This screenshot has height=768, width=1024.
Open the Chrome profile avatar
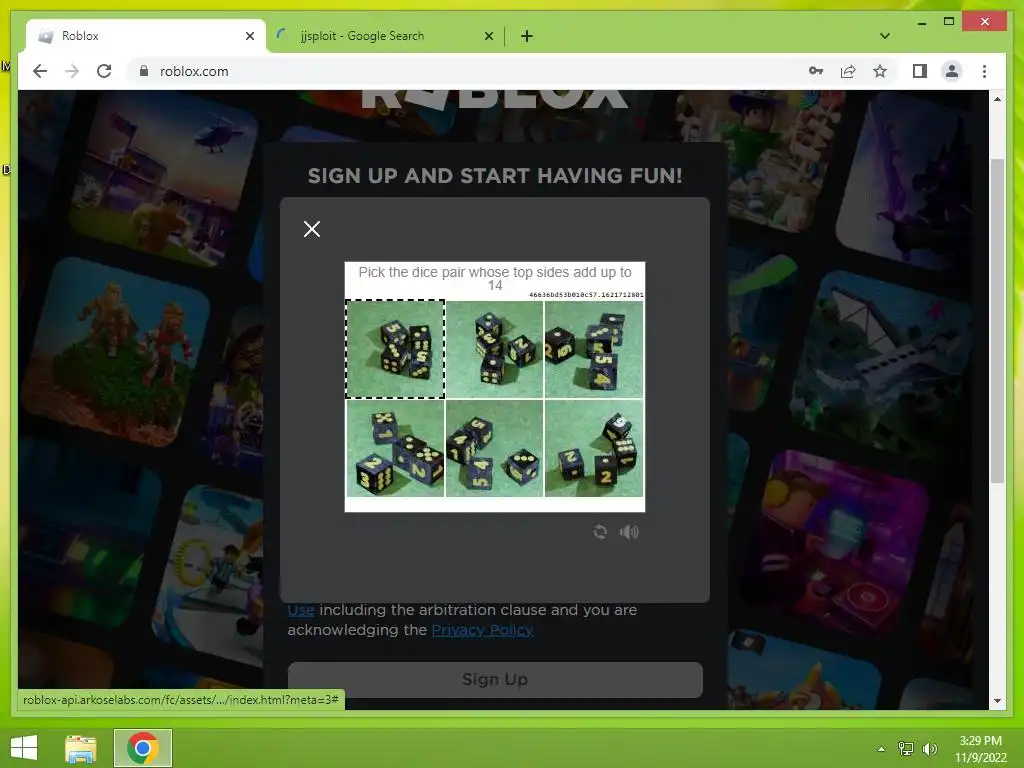click(x=952, y=71)
